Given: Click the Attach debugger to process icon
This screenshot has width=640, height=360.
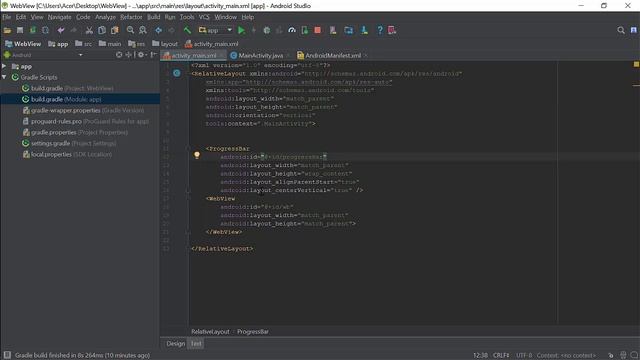Looking at the screenshot, I should point(304,30).
